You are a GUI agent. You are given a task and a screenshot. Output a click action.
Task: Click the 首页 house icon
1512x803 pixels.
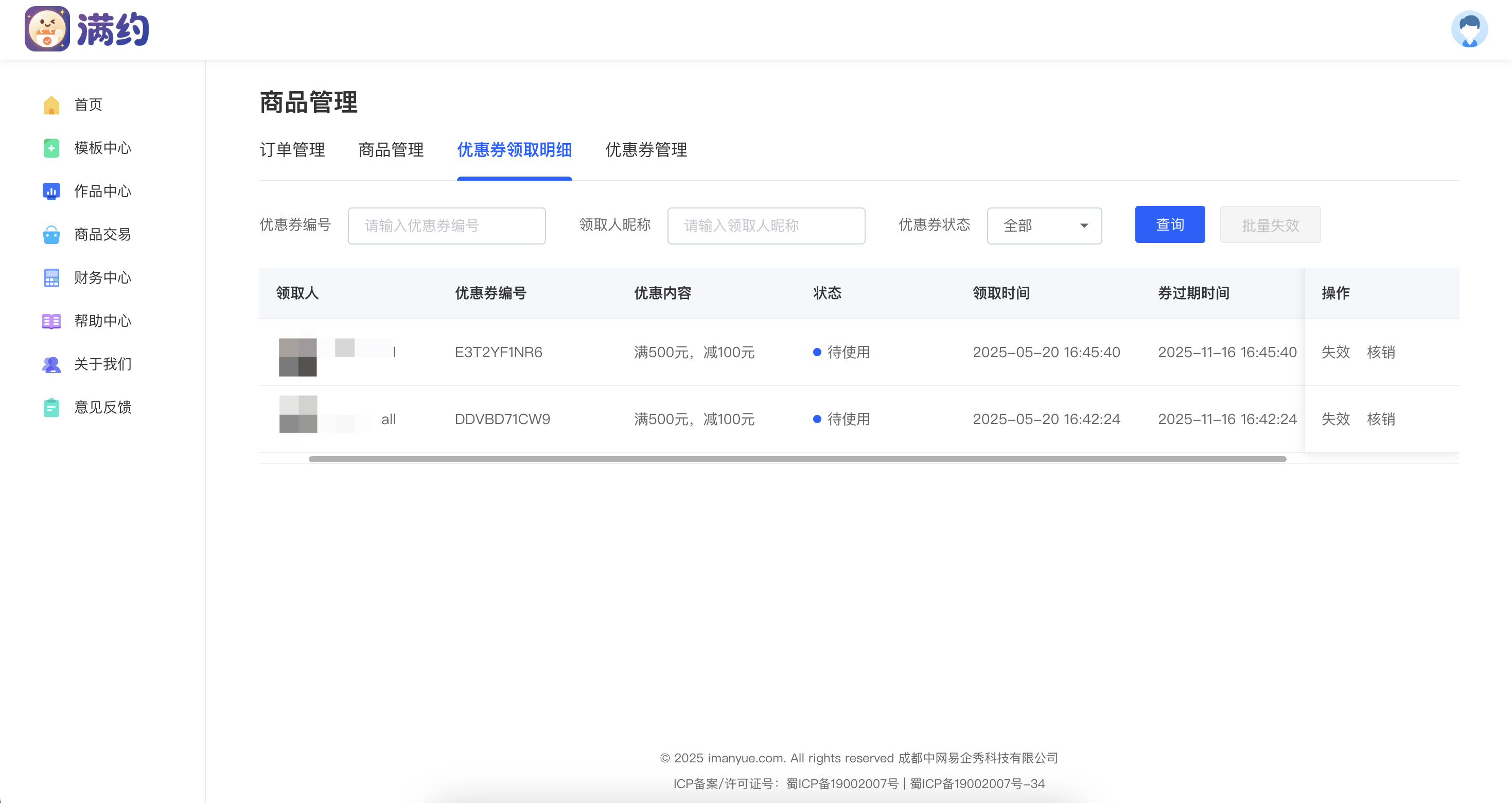[51, 105]
